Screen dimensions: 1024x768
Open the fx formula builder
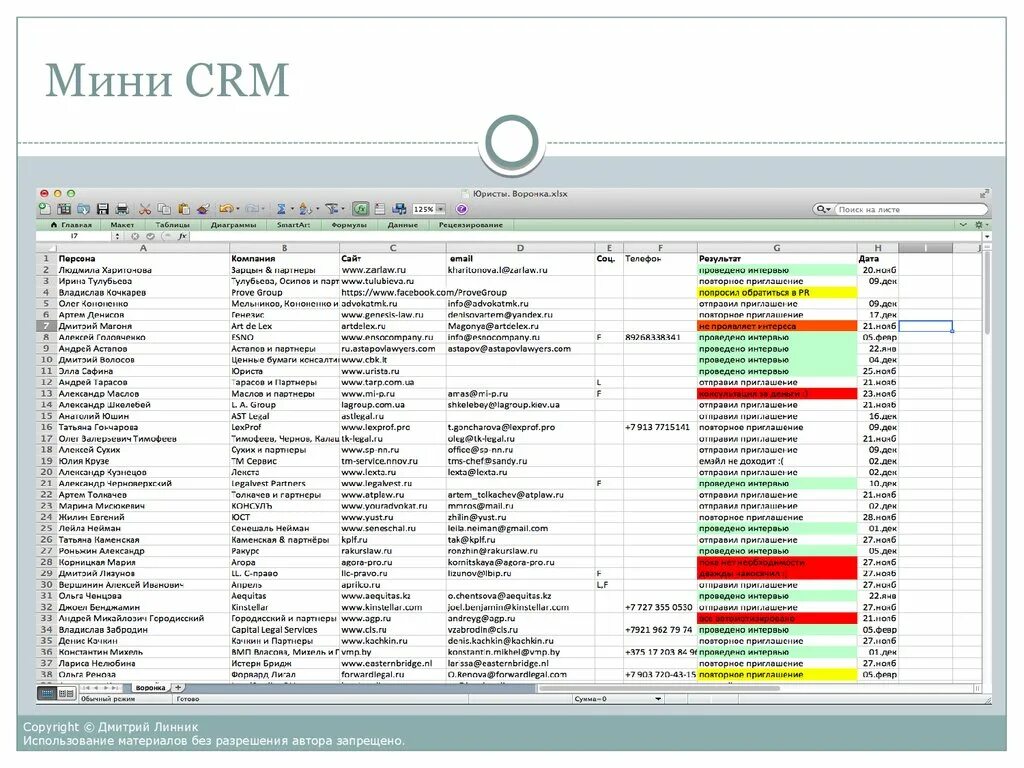tap(182, 236)
